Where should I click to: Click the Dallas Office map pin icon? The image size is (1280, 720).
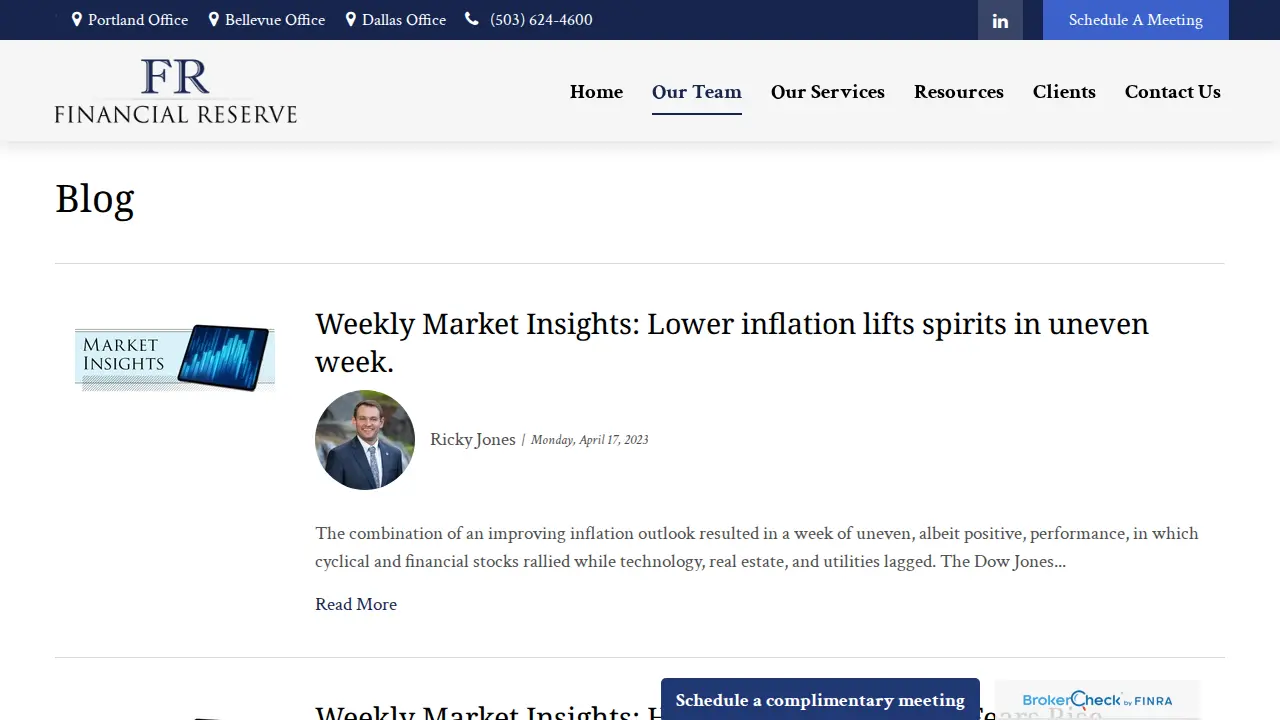[351, 19]
